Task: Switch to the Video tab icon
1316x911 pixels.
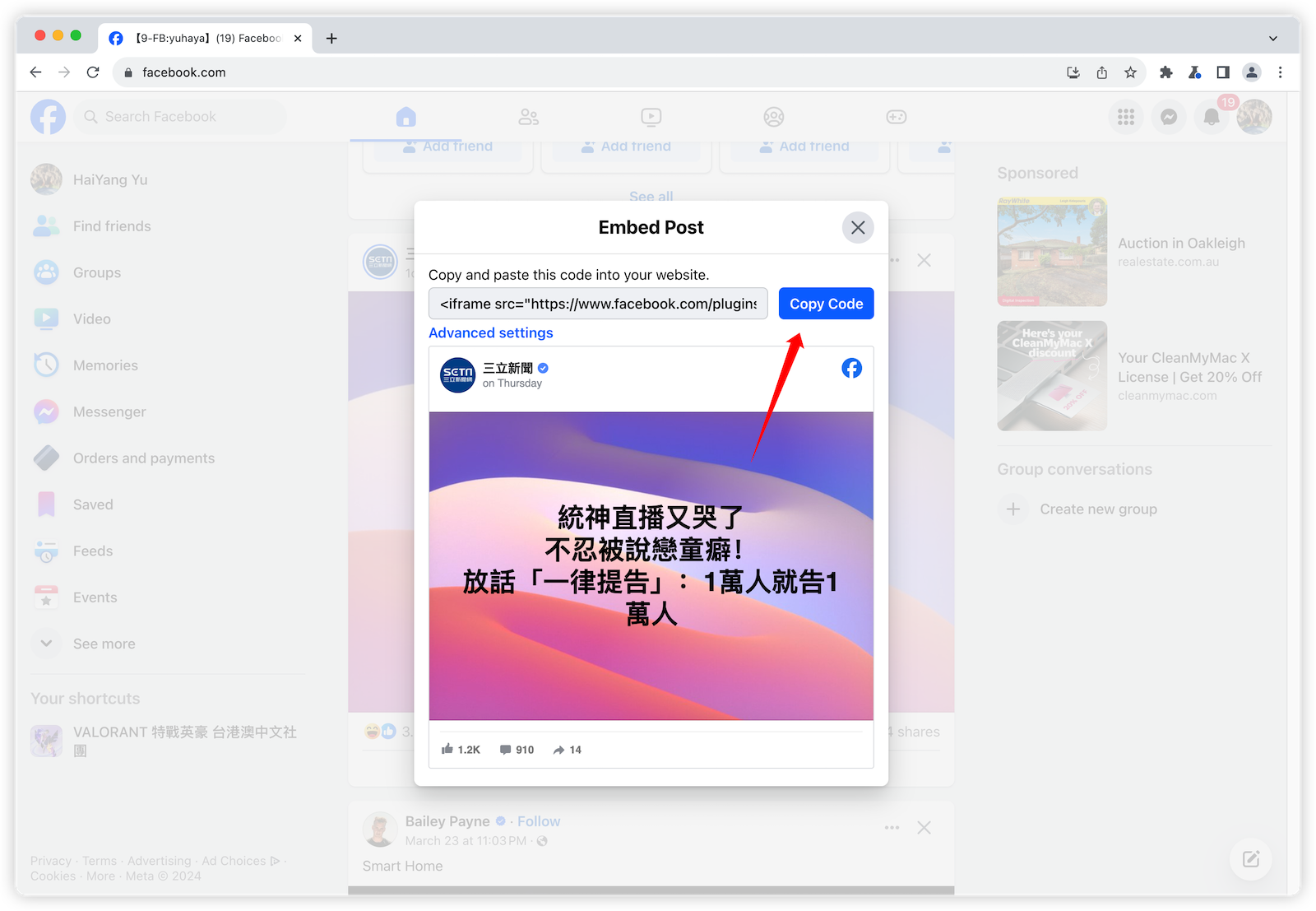Action: click(651, 117)
